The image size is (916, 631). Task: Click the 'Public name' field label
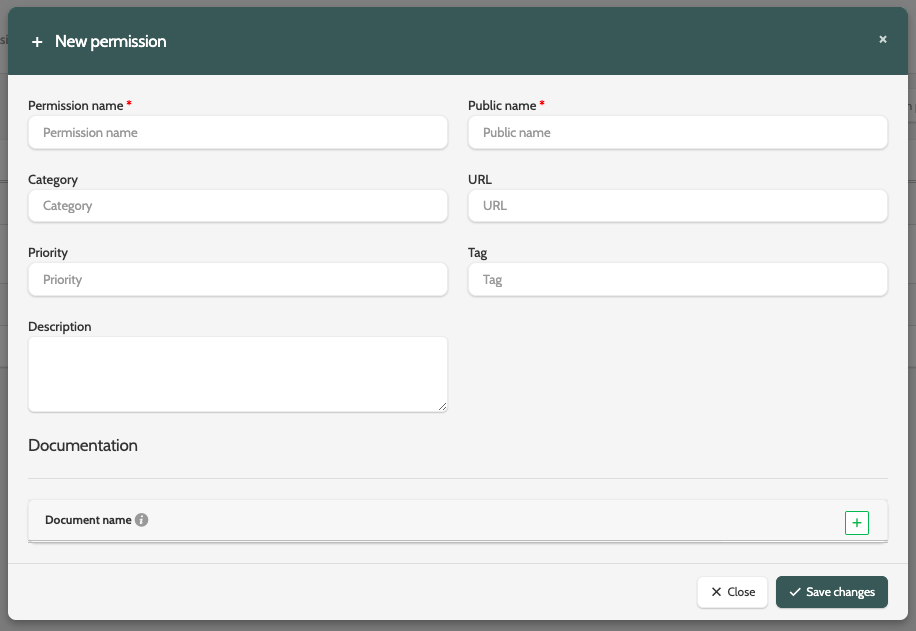click(x=502, y=106)
